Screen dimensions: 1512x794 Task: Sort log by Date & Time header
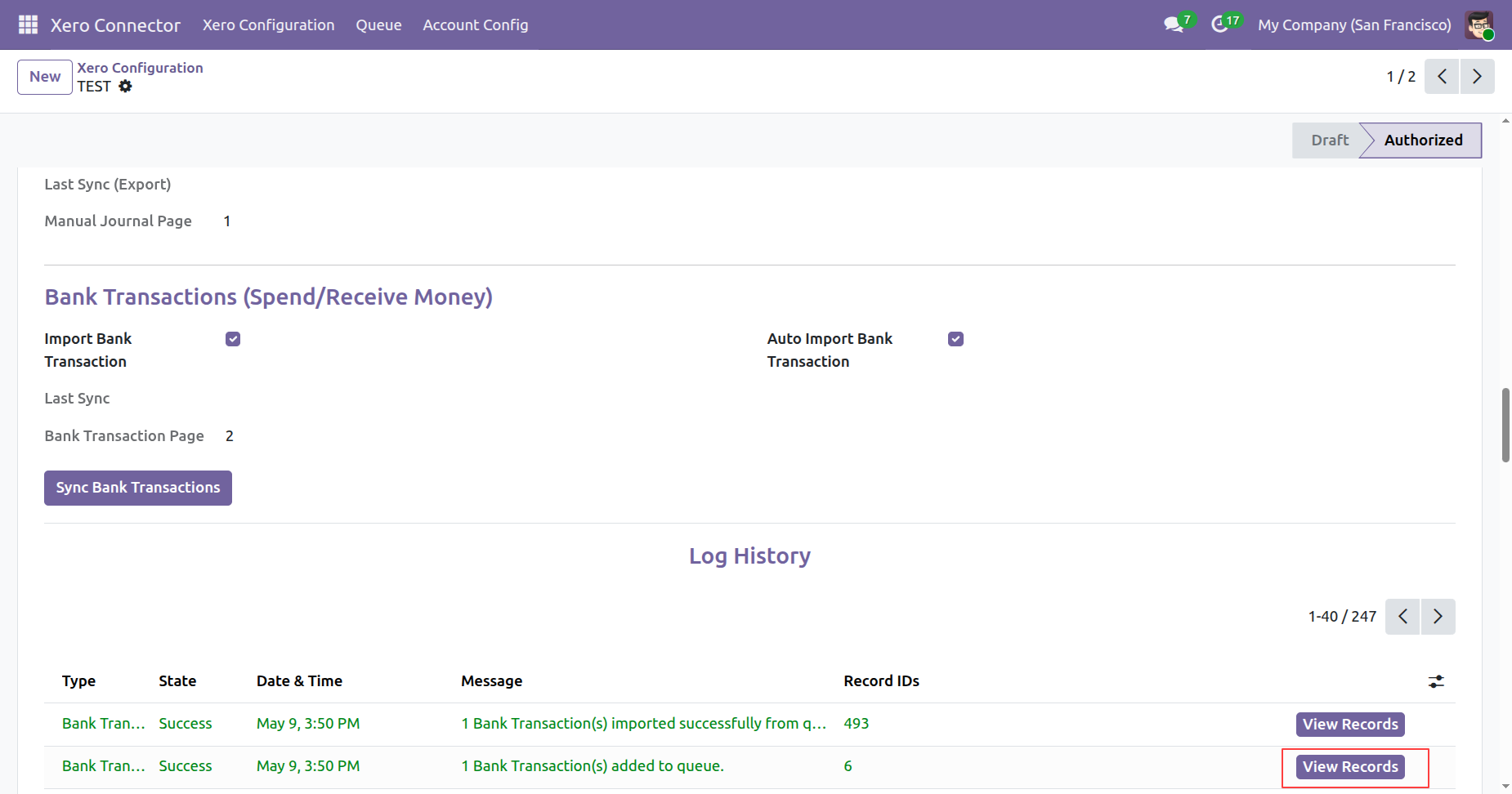[x=299, y=681]
